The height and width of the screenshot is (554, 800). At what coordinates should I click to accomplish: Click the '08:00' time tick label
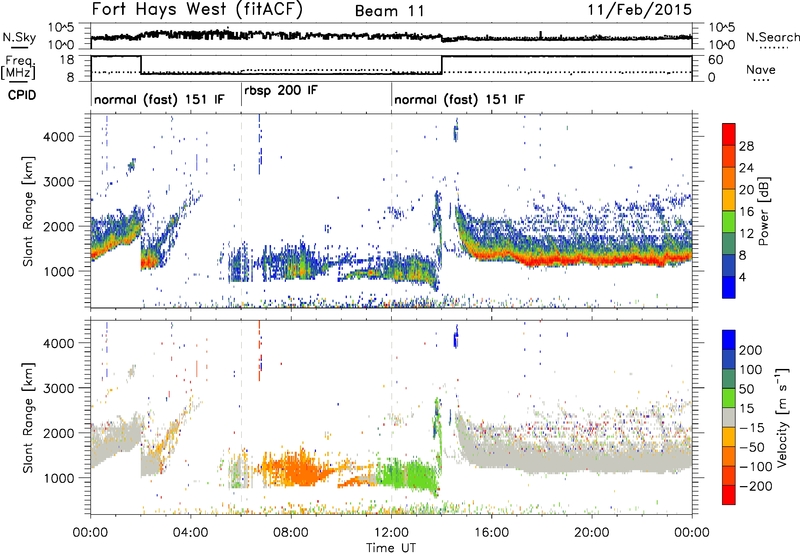tap(291, 533)
